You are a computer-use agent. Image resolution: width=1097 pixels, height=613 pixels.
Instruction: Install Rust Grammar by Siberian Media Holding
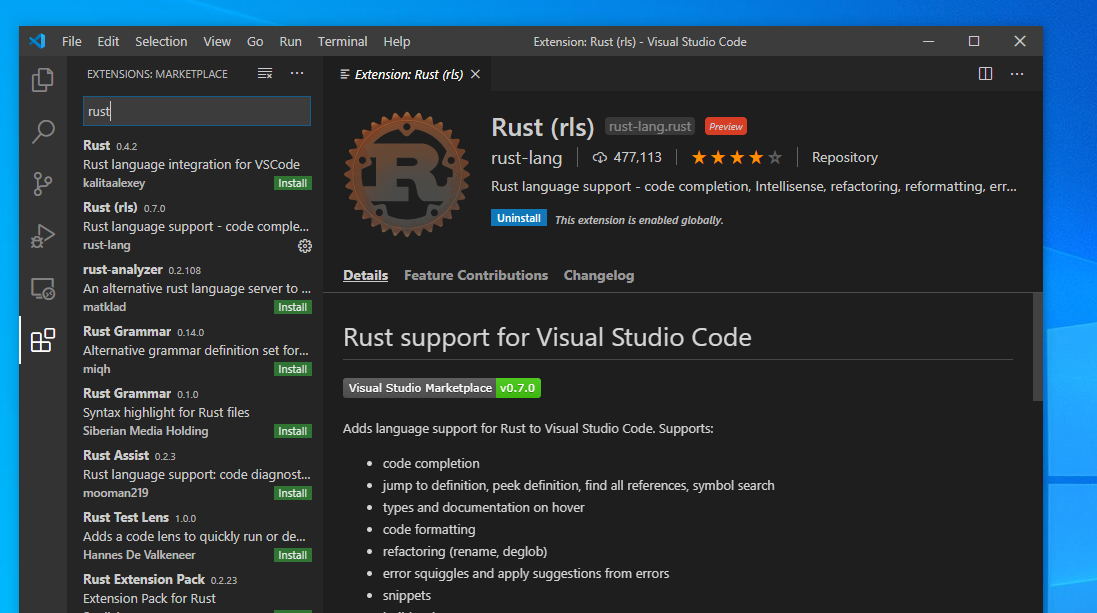point(292,431)
